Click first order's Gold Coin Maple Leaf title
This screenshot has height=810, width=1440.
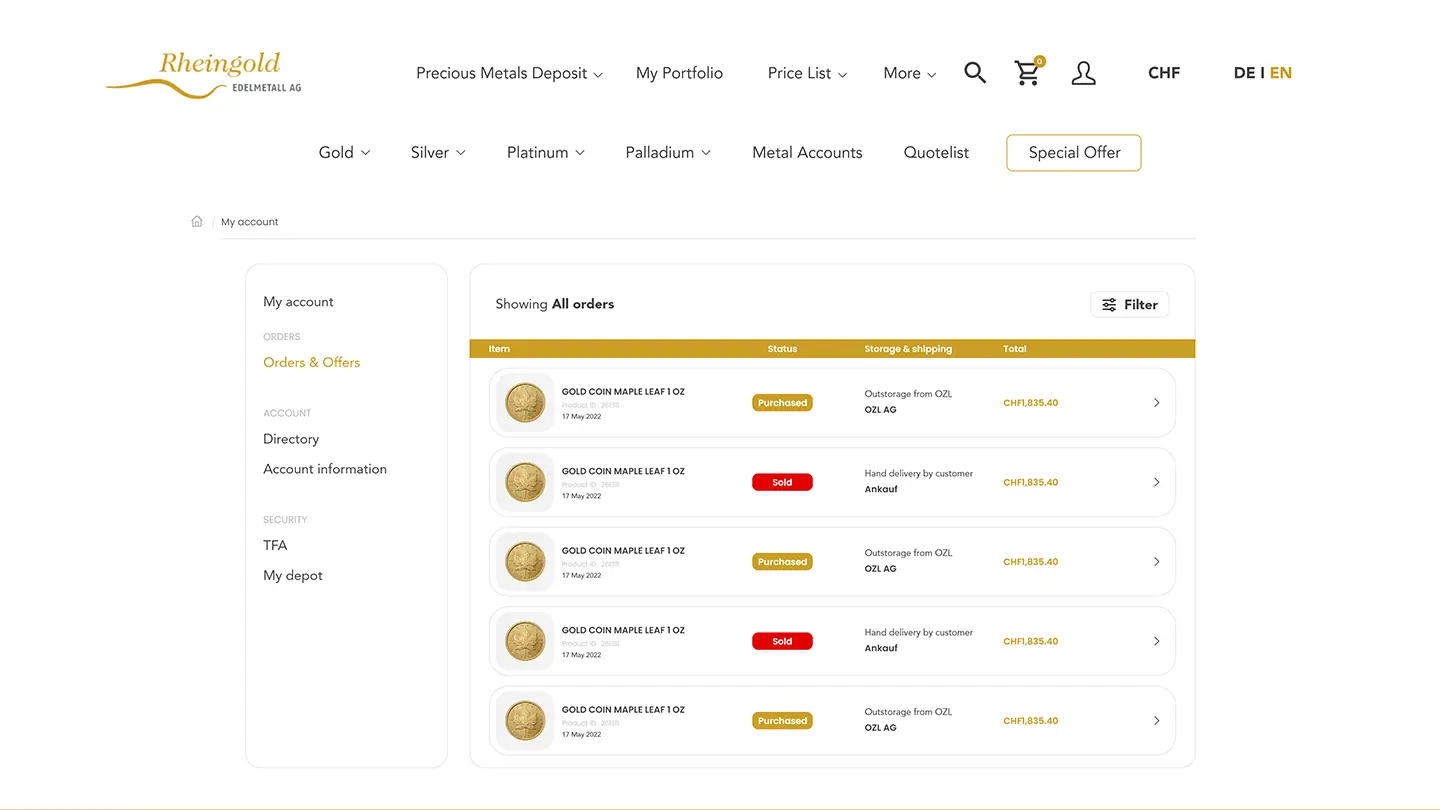(x=623, y=392)
